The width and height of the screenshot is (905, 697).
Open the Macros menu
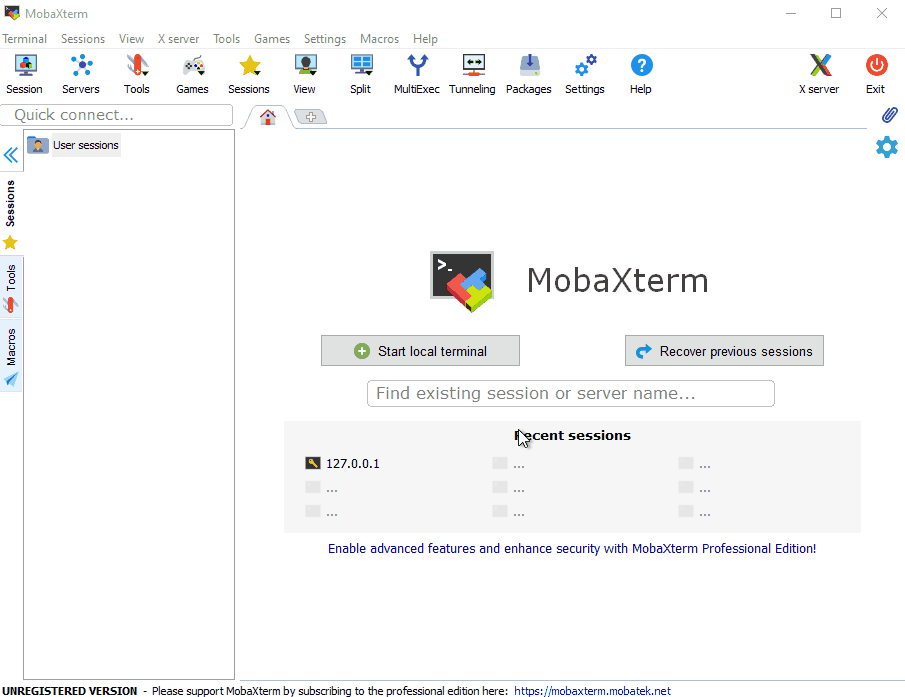(379, 38)
